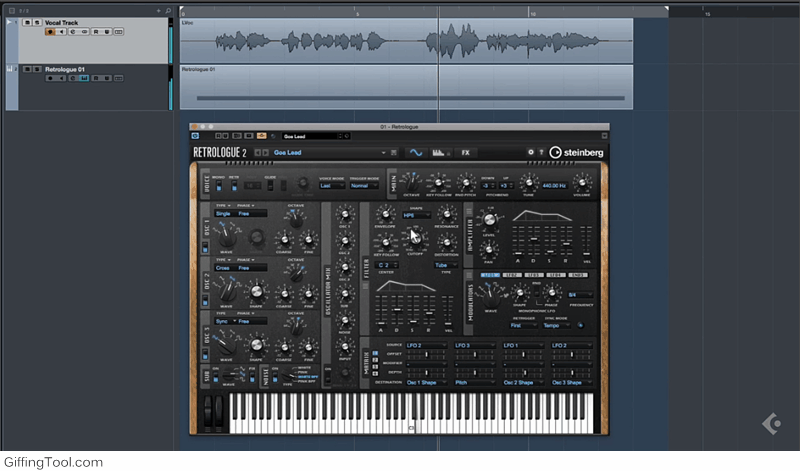Click the amplifier Level knob
This screenshot has height=471, width=800.
[489, 220]
